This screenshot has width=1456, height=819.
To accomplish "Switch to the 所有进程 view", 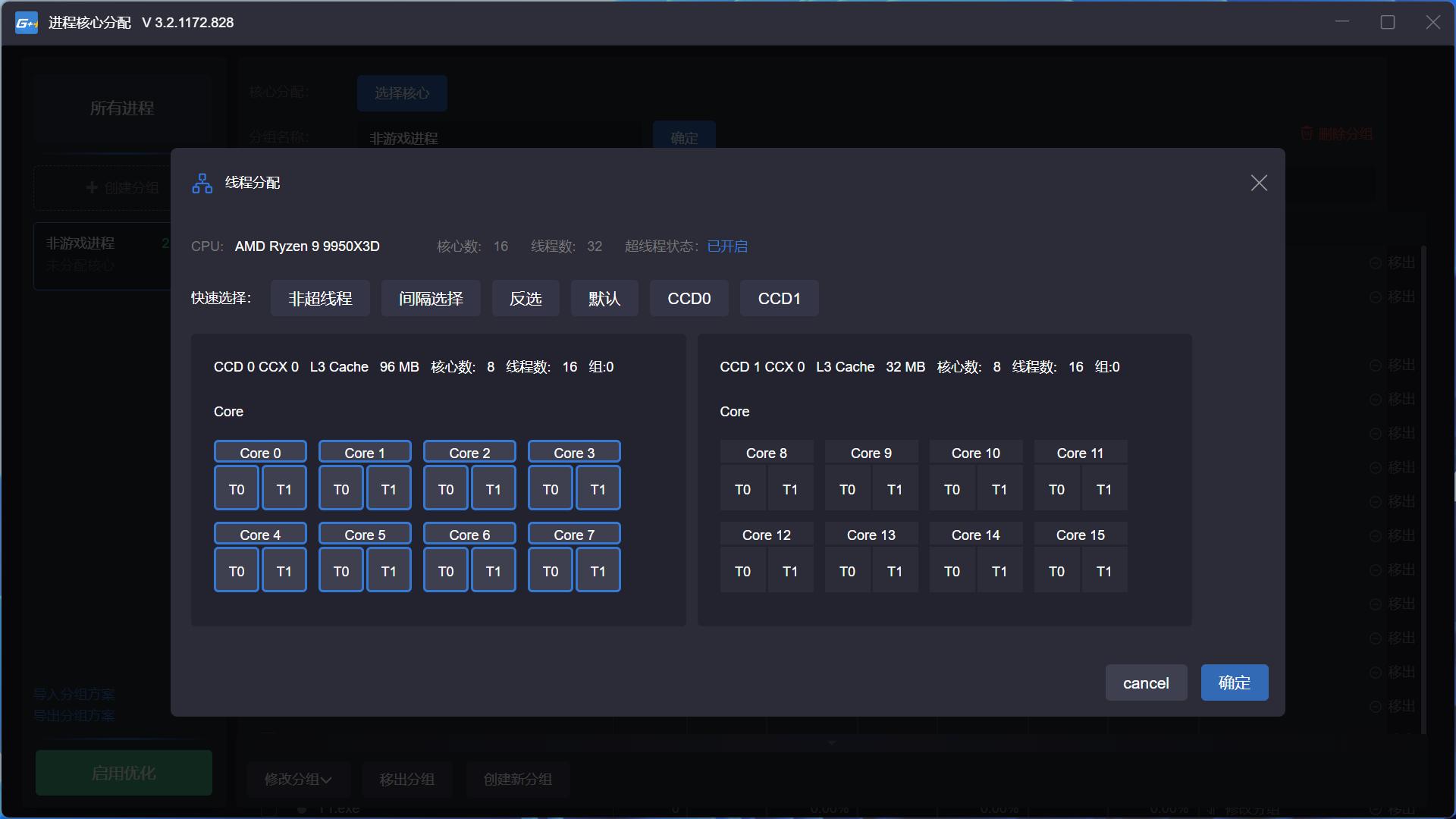I will pos(123,108).
